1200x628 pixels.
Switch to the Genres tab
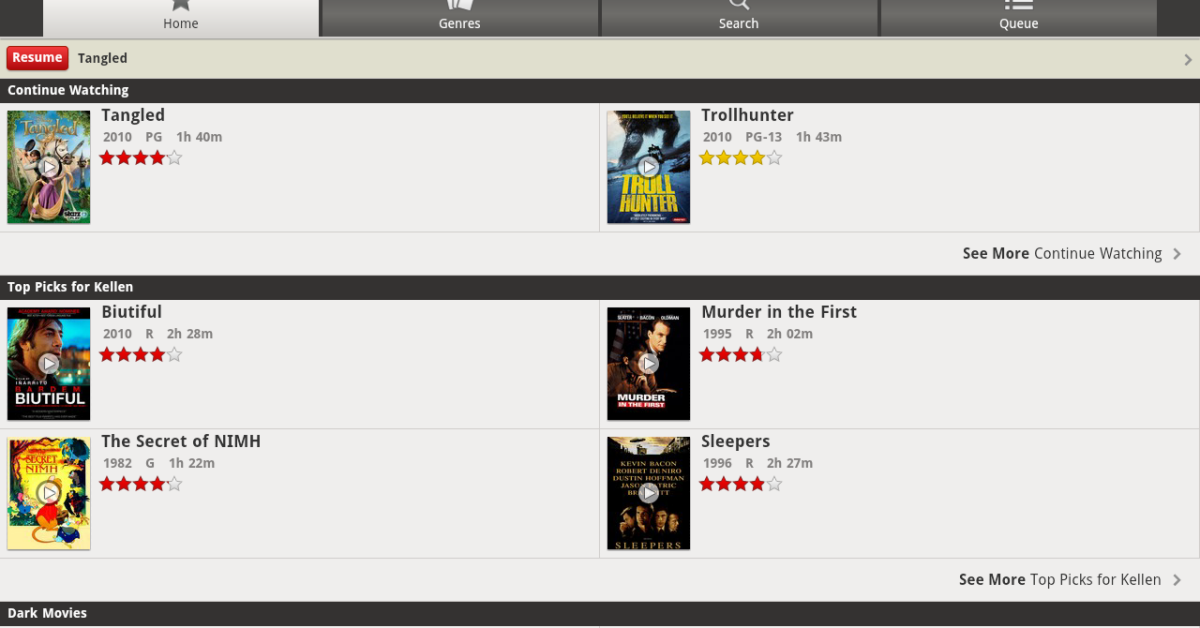[x=460, y=18]
